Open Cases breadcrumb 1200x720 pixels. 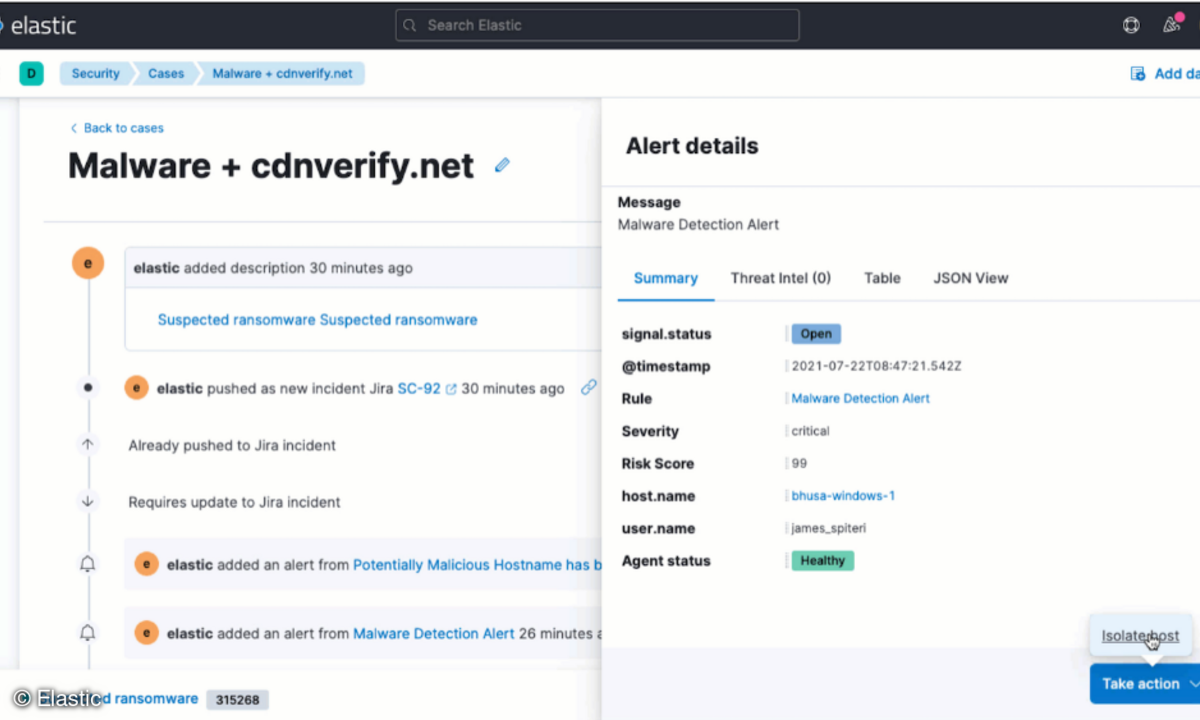166,73
